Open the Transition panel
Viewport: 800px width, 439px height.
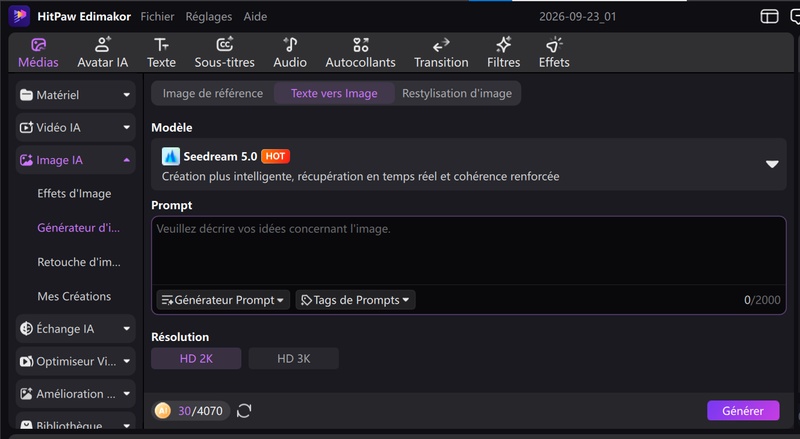point(441,53)
